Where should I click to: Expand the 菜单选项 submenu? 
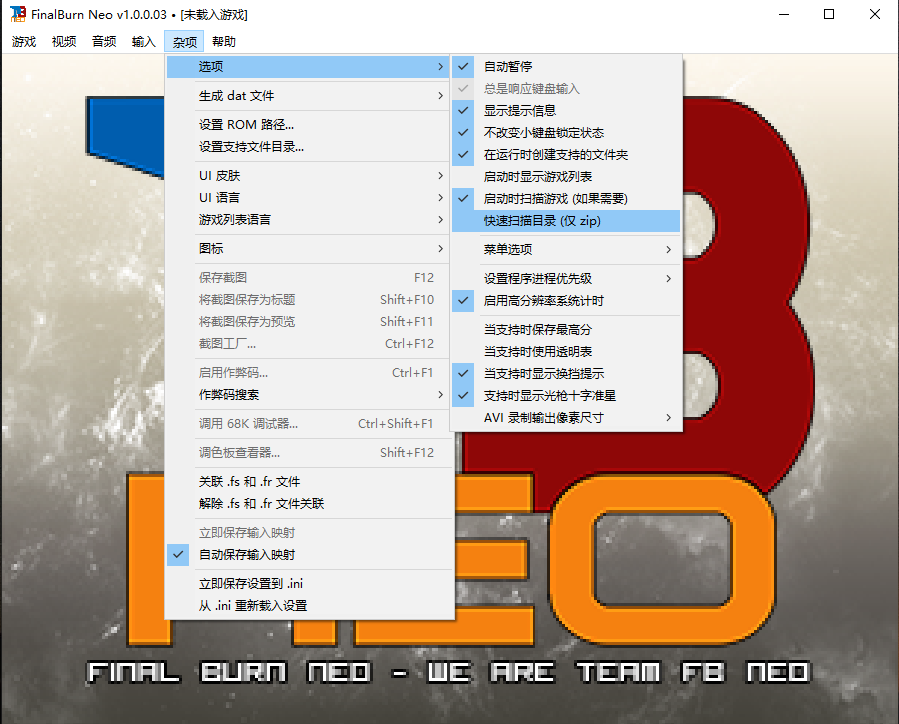566,249
